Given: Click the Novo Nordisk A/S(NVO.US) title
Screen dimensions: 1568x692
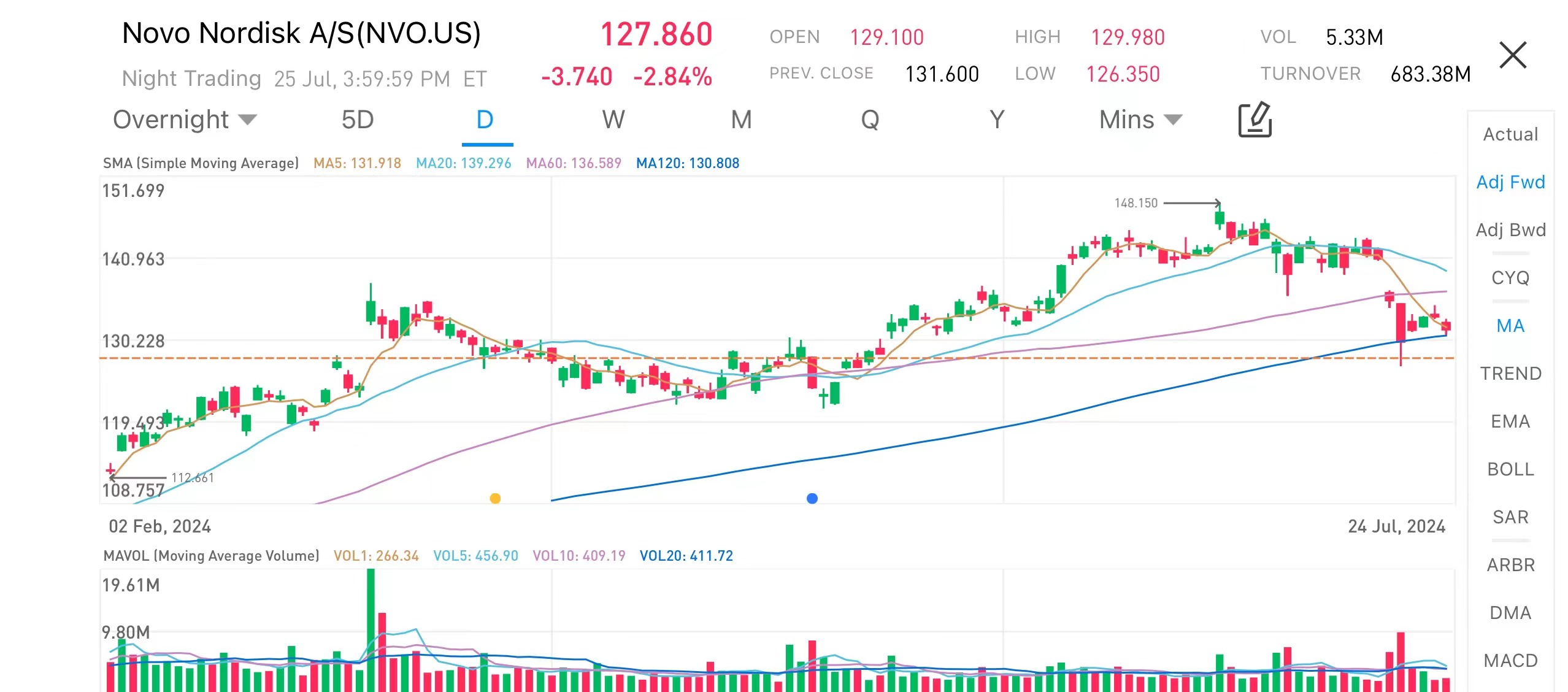Looking at the screenshot, I should [x=301, y=33].
